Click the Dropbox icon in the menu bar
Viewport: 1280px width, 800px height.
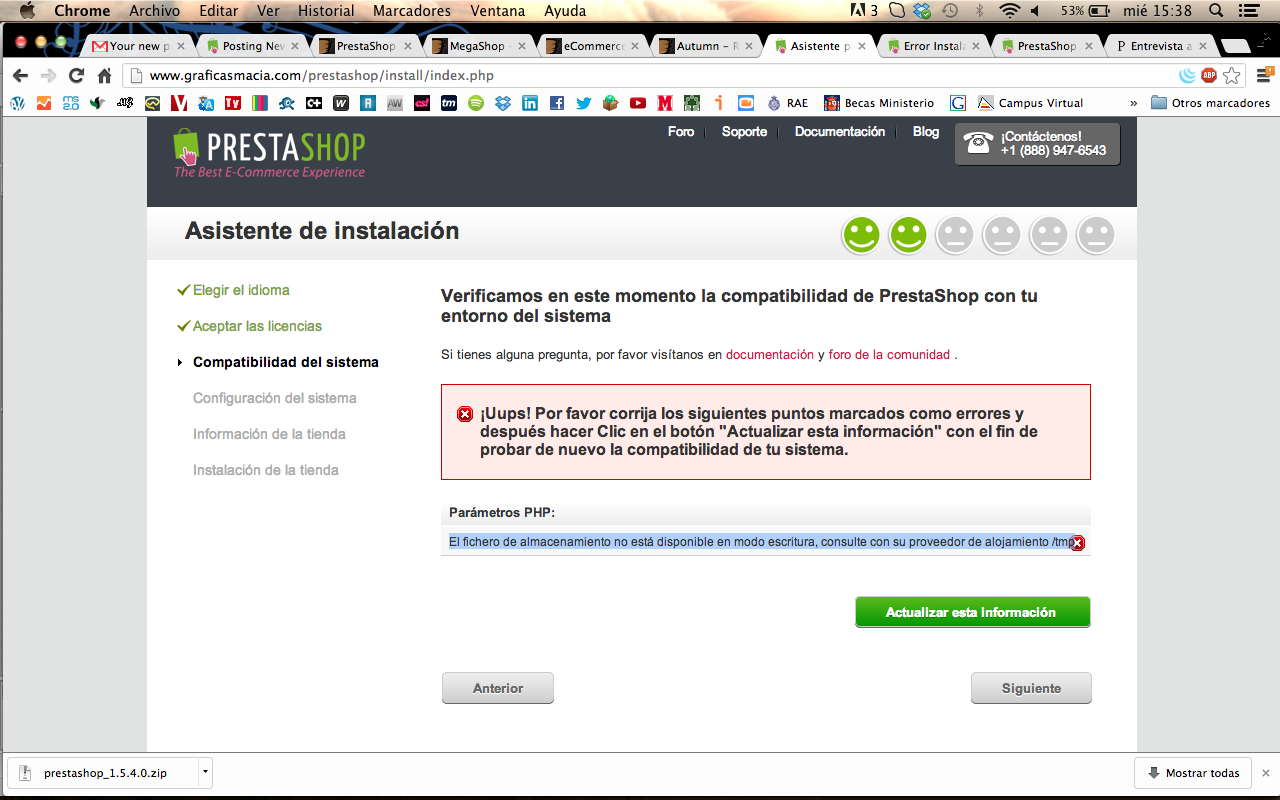coord(922,11)
